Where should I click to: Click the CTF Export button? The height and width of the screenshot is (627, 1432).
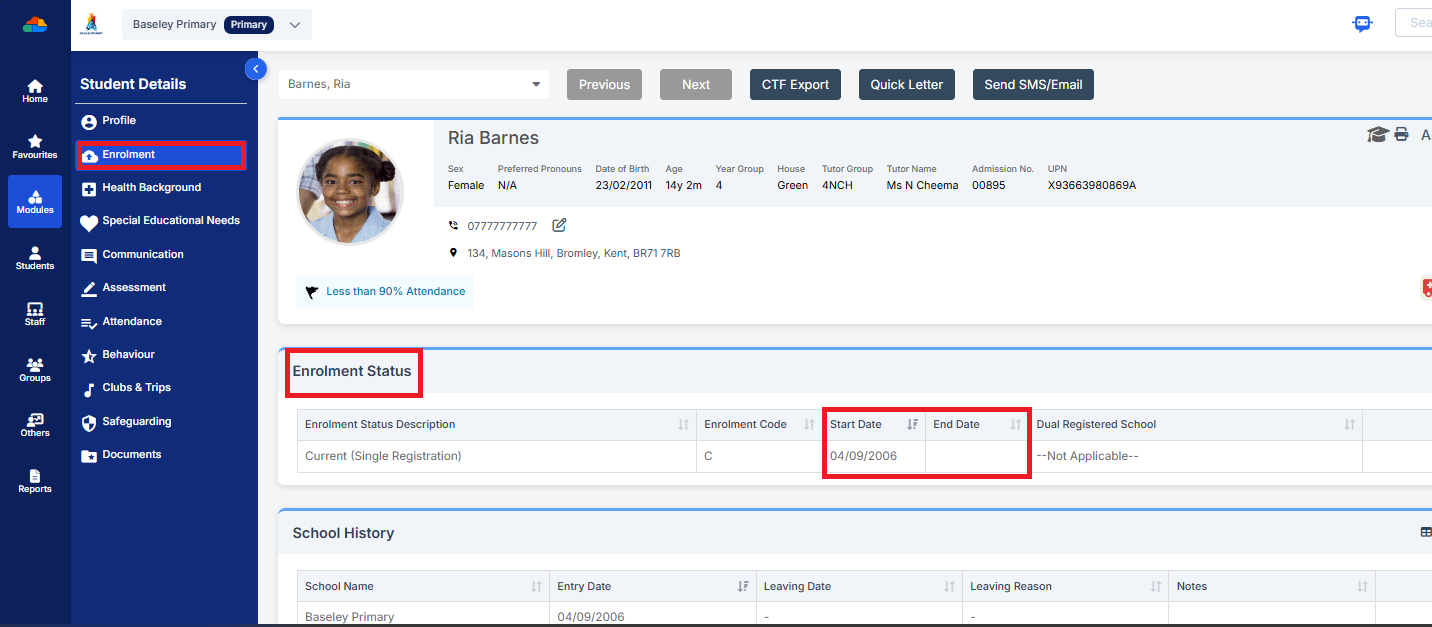795,85
